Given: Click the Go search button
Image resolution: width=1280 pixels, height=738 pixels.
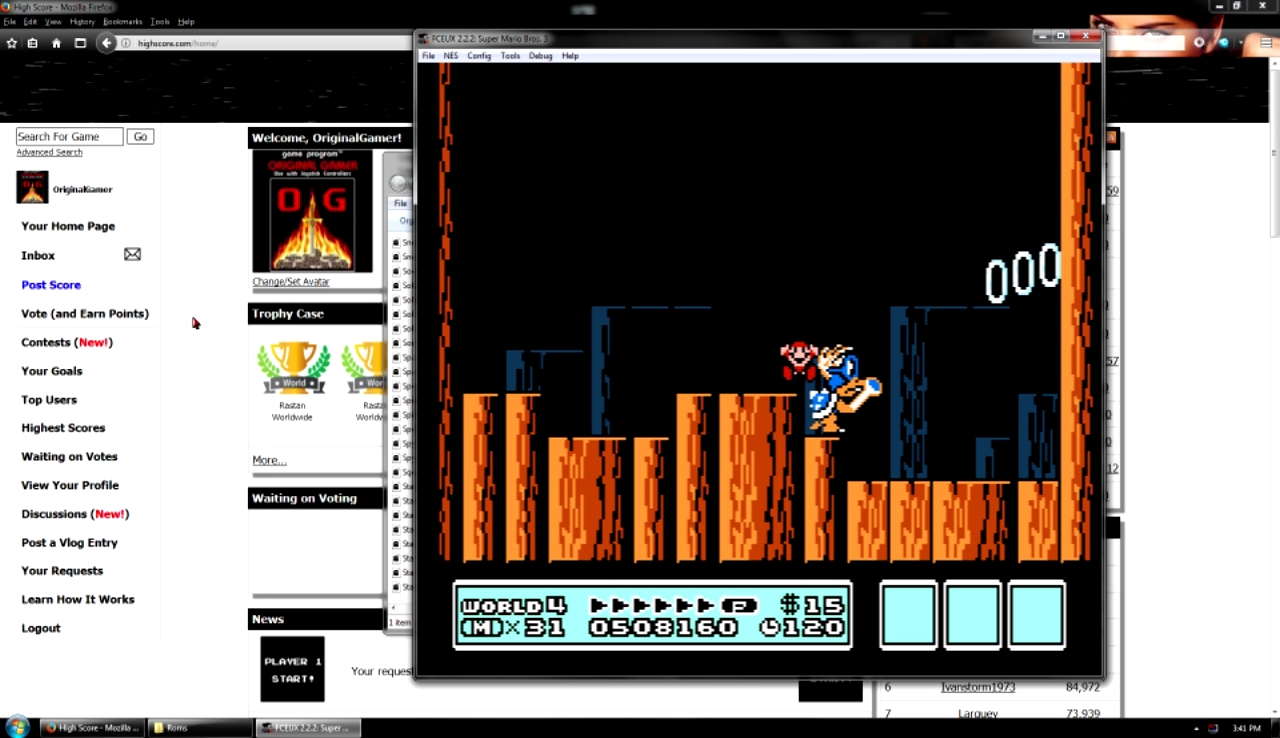Looking at the screenshot, I should click(140, 137).
